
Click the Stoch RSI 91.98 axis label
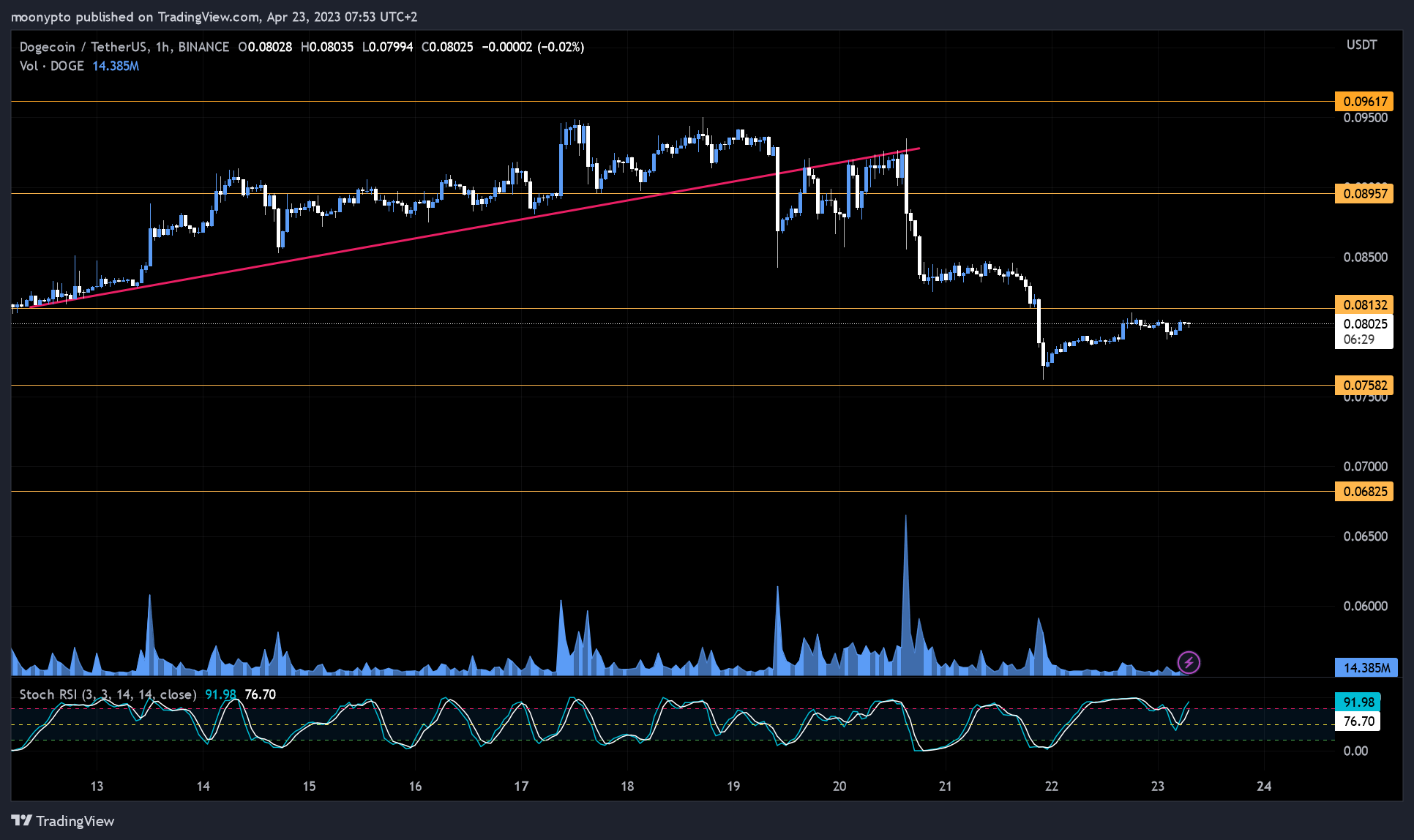(1358, 702)
